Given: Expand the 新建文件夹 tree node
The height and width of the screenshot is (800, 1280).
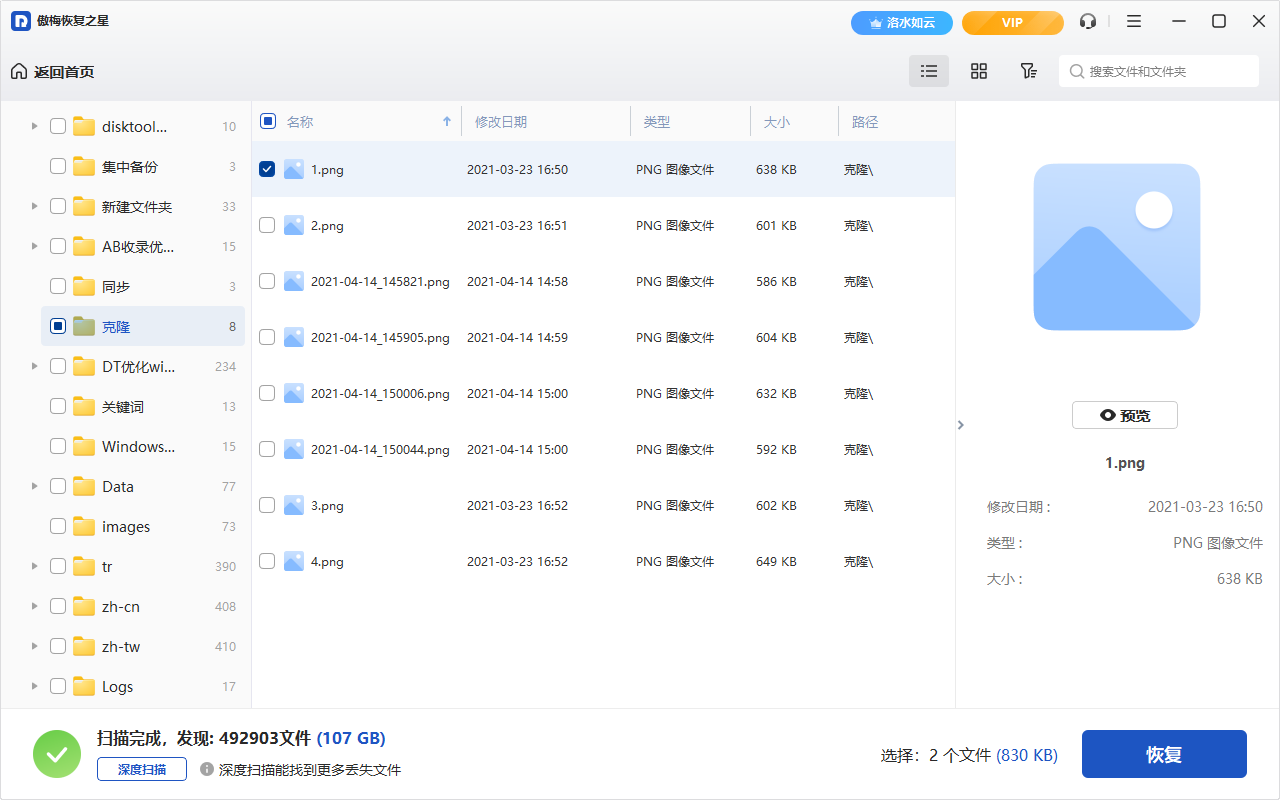Looking at the screenshot, I should coord(34,206).
